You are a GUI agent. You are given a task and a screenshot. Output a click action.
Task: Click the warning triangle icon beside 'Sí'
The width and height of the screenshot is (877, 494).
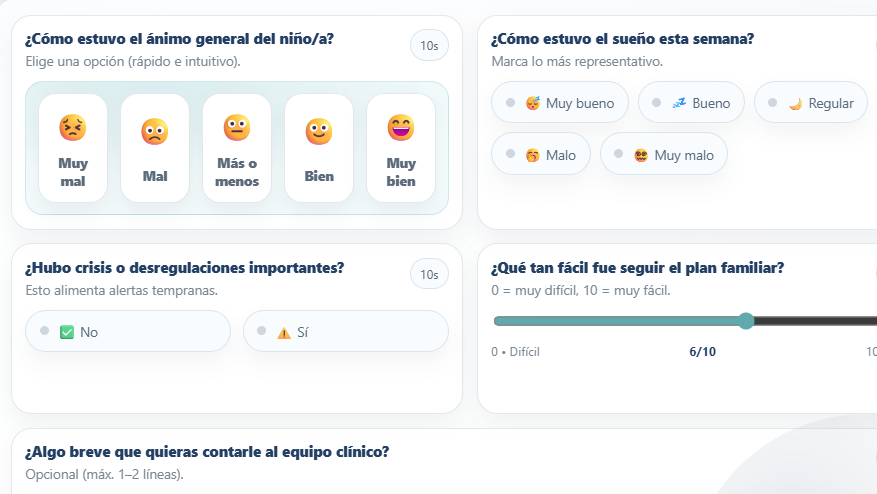284,332
